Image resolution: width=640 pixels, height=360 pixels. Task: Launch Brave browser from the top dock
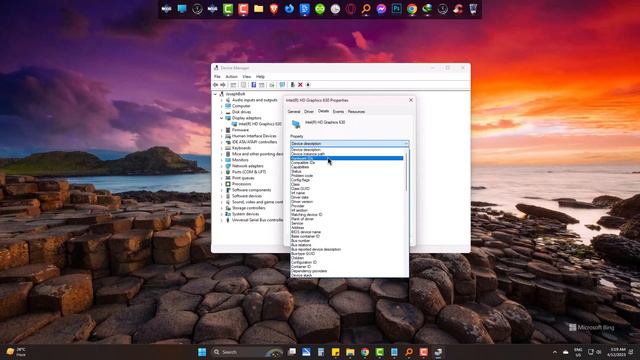(274, 9)
